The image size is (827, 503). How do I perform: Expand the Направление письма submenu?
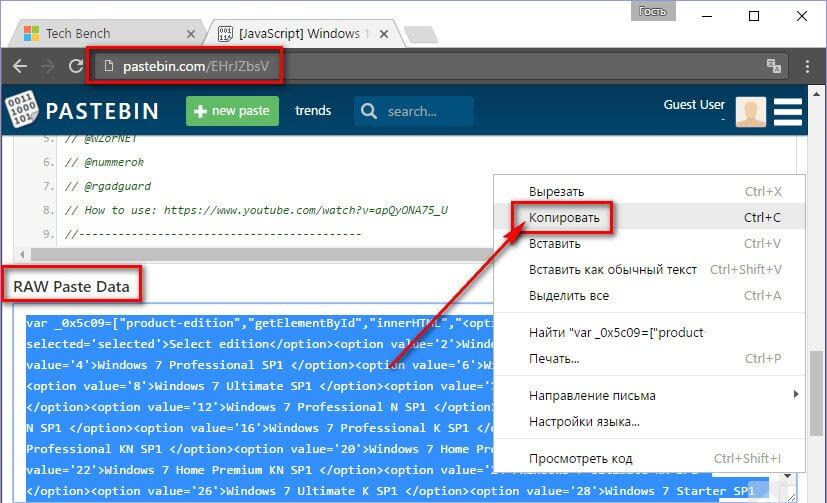click(649, 395)
